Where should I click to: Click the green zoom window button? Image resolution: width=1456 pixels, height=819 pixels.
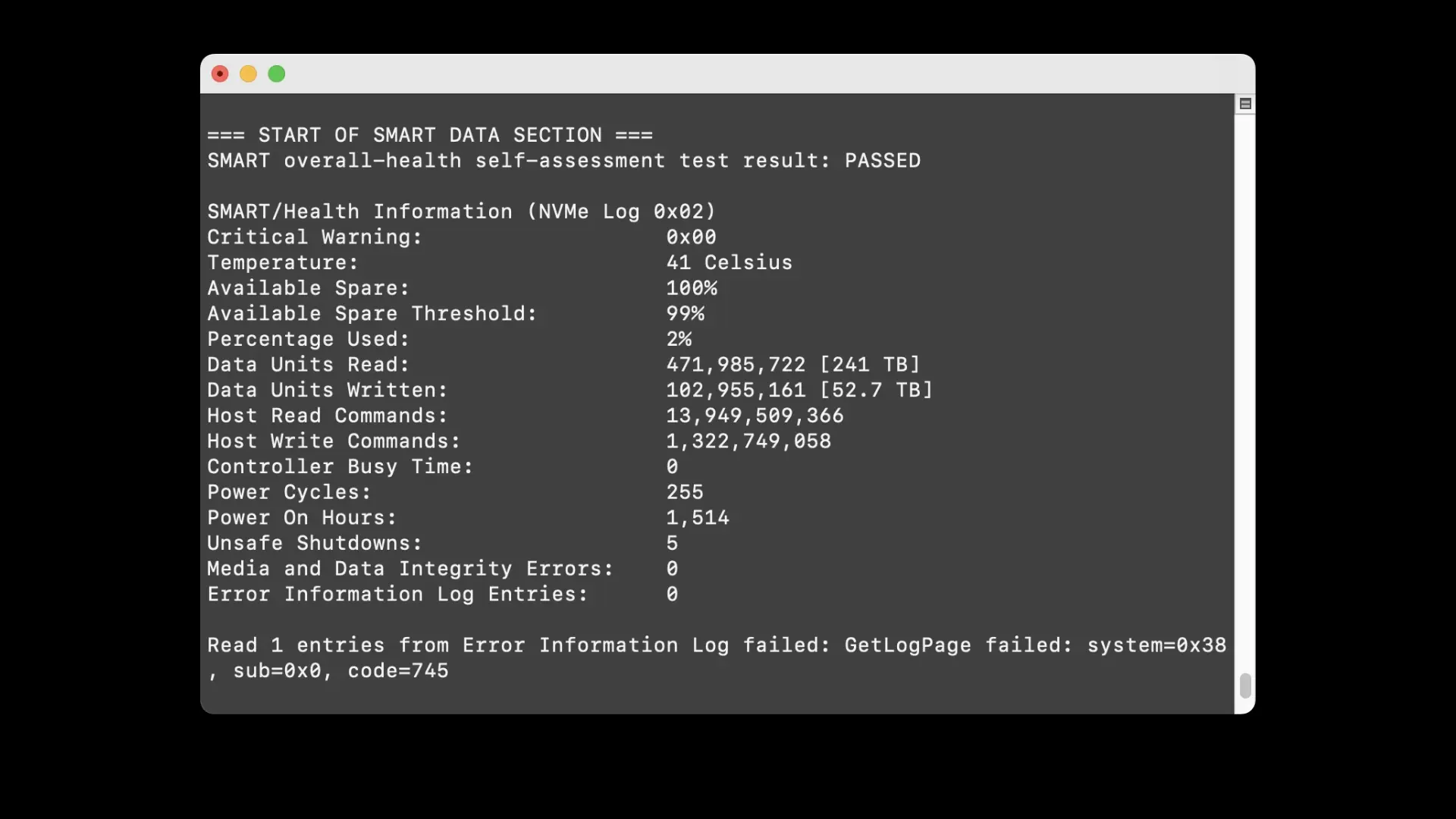point(277,74)
